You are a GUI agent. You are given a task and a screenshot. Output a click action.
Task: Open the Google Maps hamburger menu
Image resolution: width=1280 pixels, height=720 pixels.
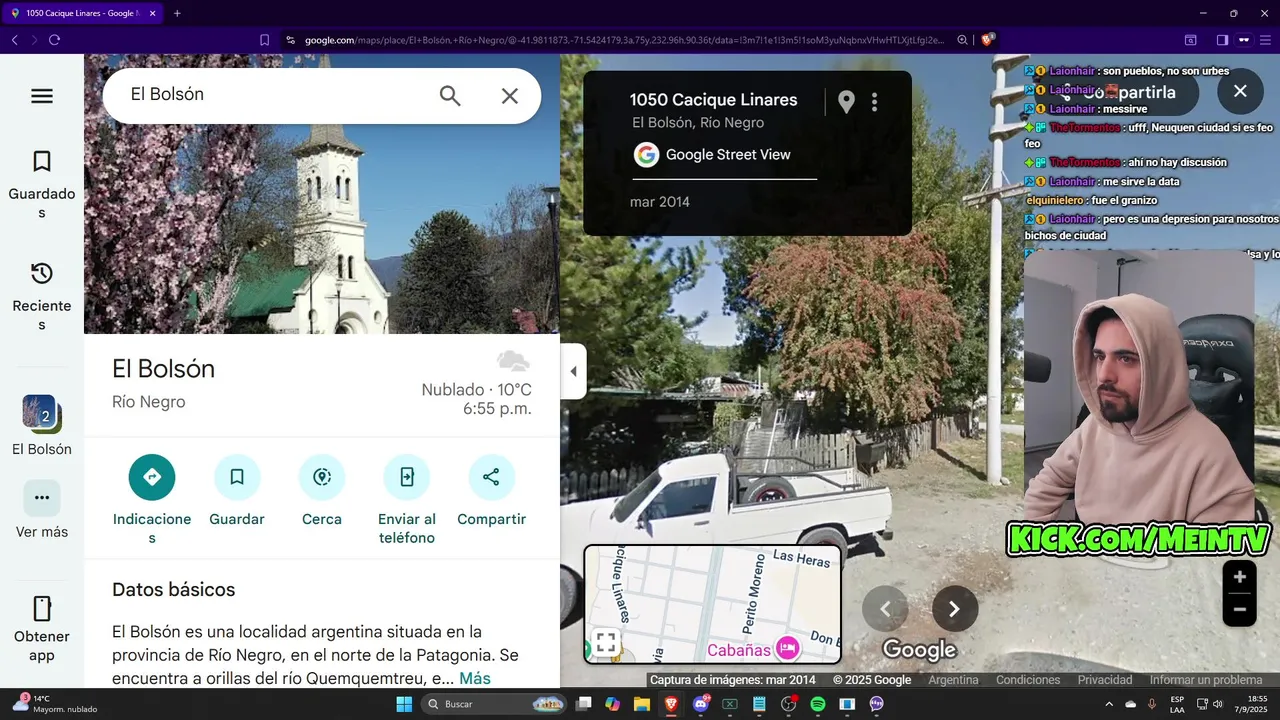click(x=42, y=96)
